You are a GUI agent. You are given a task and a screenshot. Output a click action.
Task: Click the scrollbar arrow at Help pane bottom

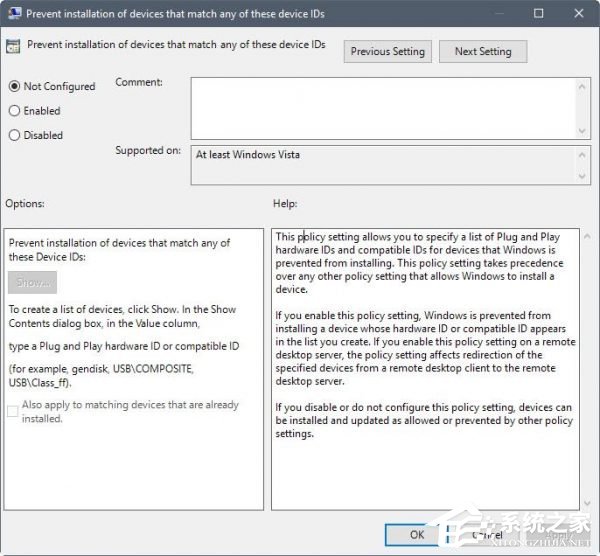[x=585, y=503]
